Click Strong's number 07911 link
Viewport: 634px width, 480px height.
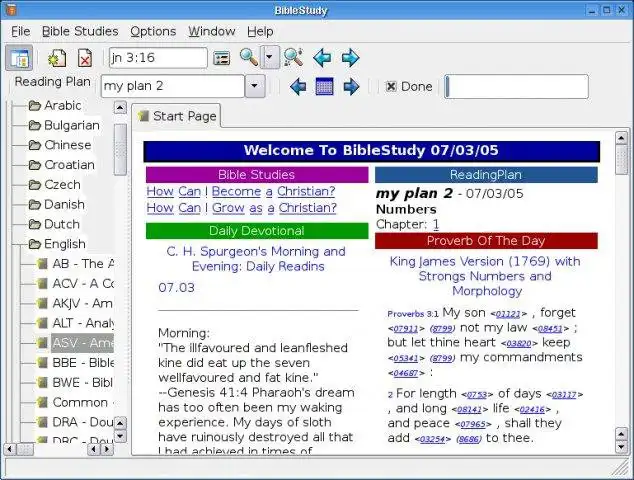pyautogui.click(x=406, y=329)
